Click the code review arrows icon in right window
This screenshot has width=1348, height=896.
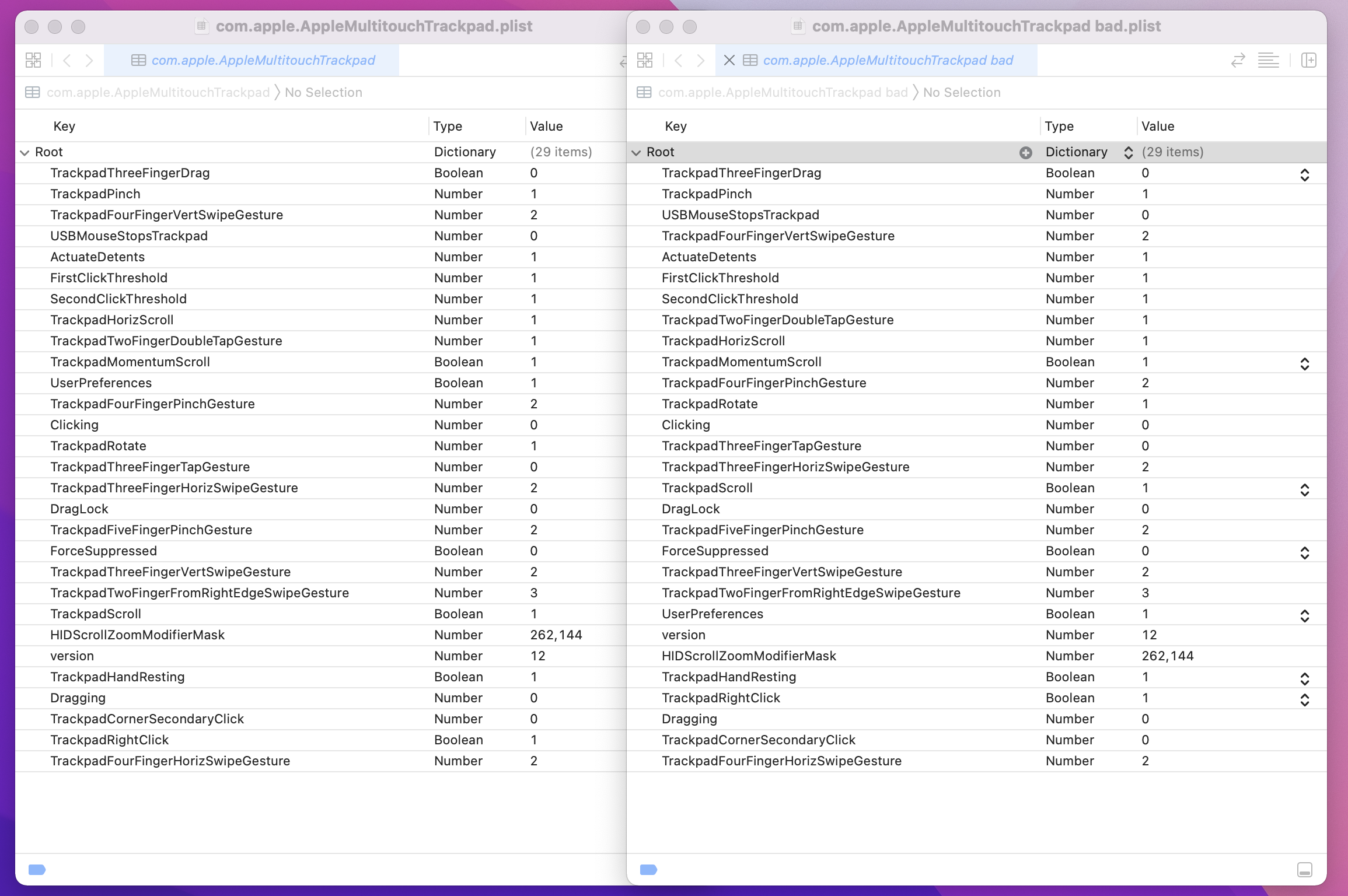pyautogui.click(x=1238, y=60)
